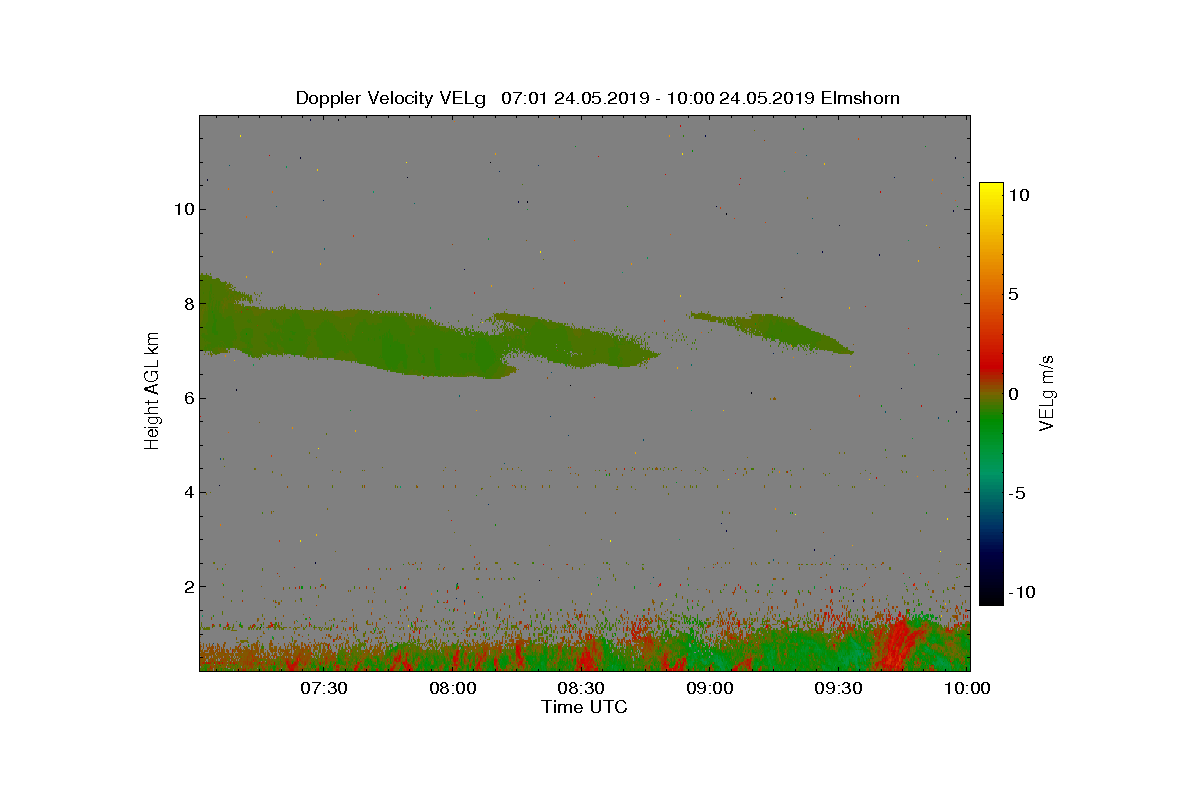This screenshot has width=1200, height=800.
Task: Click the colorbar tick label 5
Action: tap(1012, 294)
